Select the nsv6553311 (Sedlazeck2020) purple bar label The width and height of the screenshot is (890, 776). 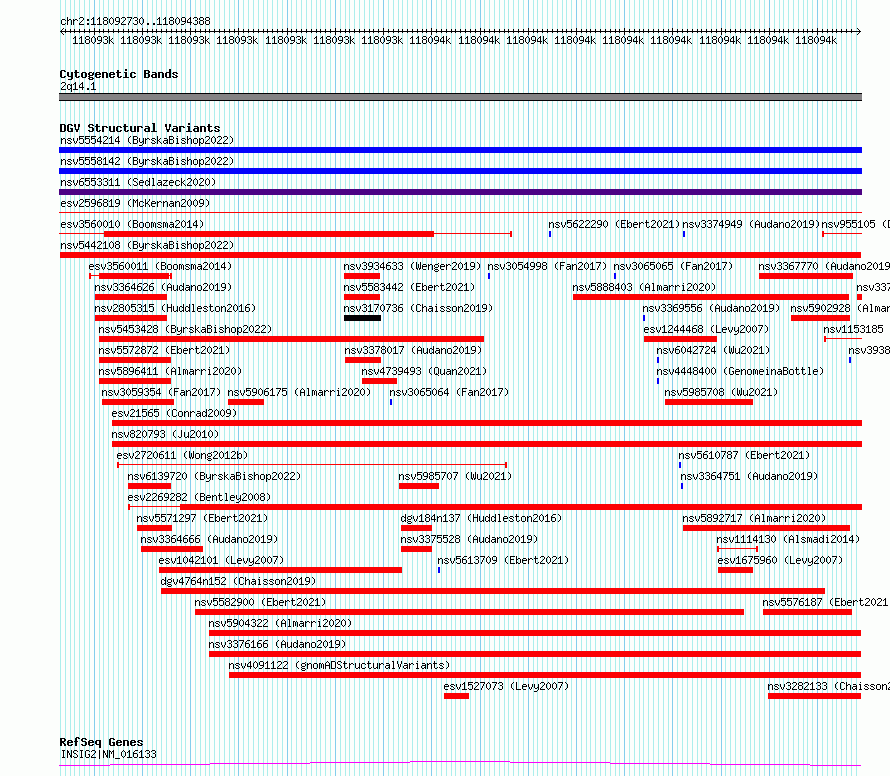pos(138,182)
